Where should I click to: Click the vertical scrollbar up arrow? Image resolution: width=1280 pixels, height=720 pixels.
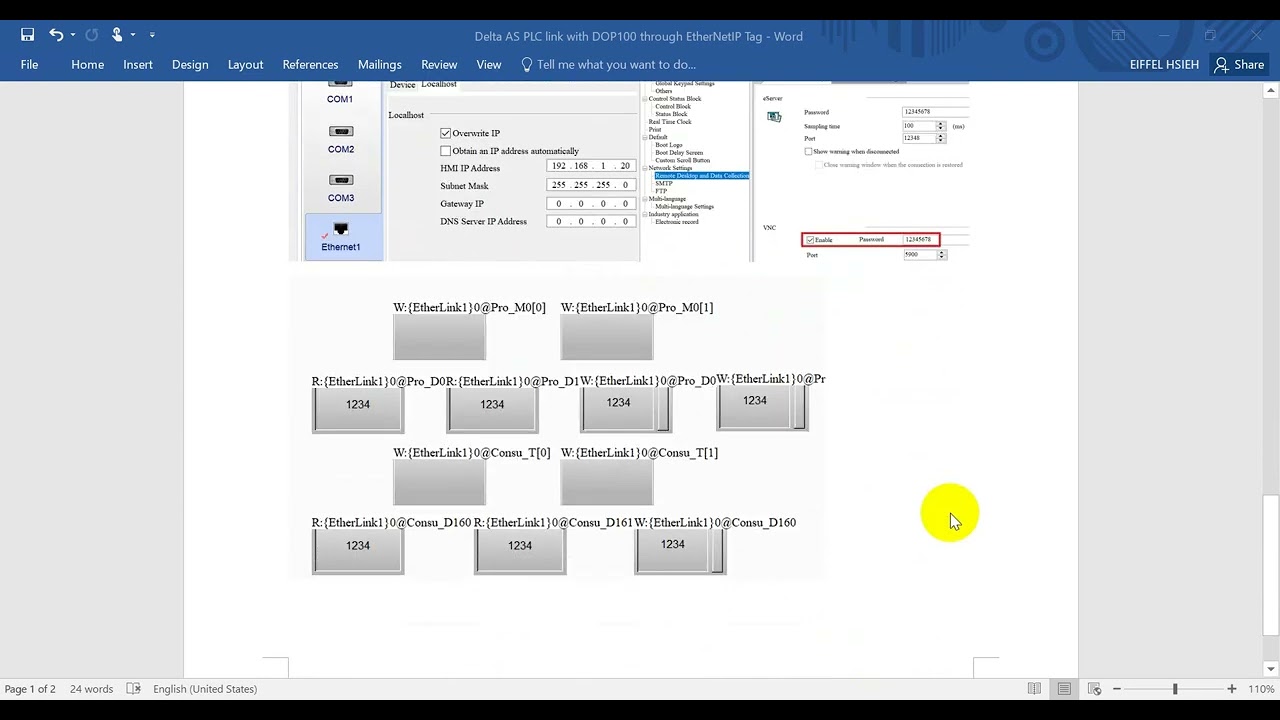pyautogui.click(x=1271, y=91)
